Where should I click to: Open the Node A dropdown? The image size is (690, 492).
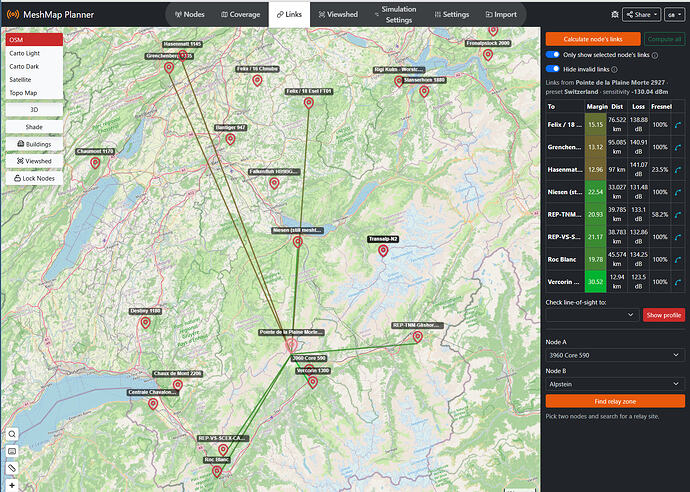click(615, 355)
